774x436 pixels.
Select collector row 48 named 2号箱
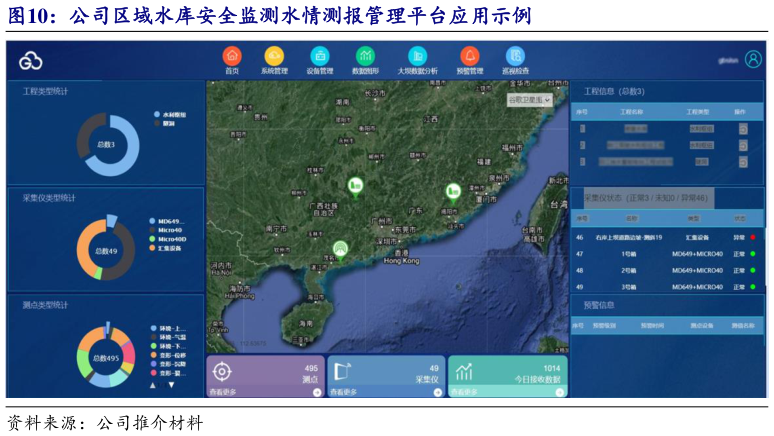click(667, 271)
